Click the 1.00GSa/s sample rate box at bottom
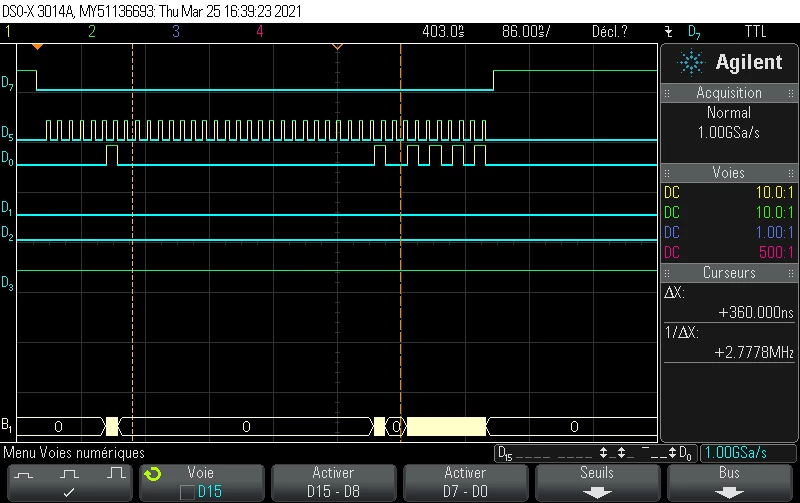Screen dimensions: 800x503 coord(748,453)
